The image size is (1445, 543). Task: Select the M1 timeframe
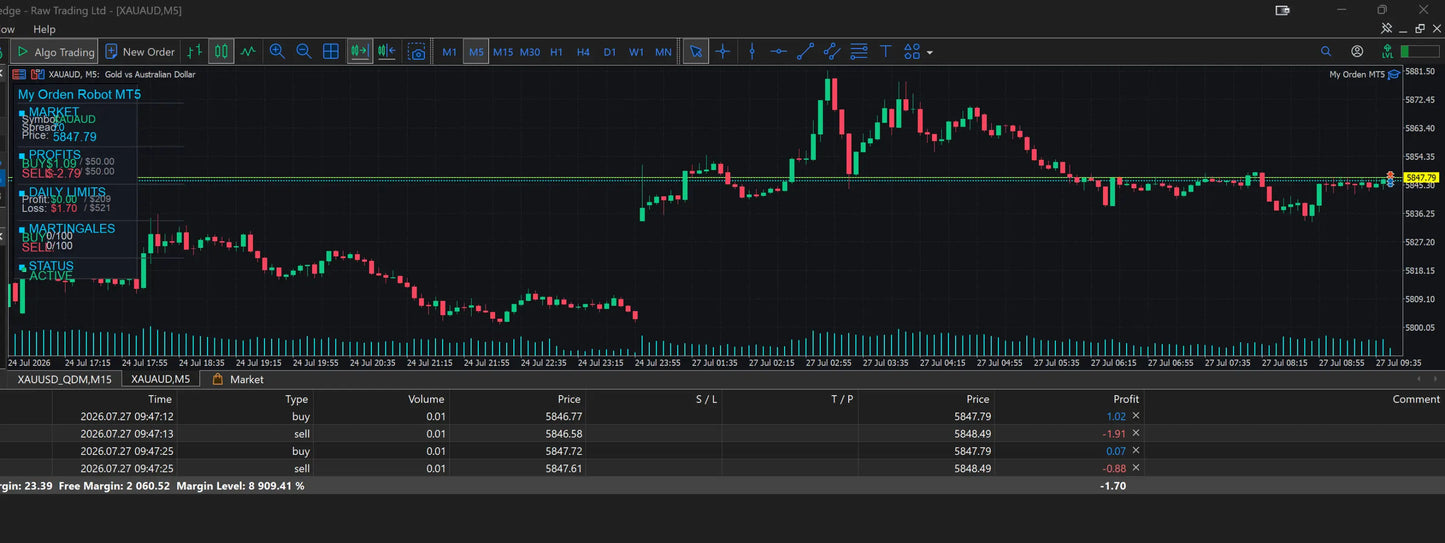[x=450, y=52]
